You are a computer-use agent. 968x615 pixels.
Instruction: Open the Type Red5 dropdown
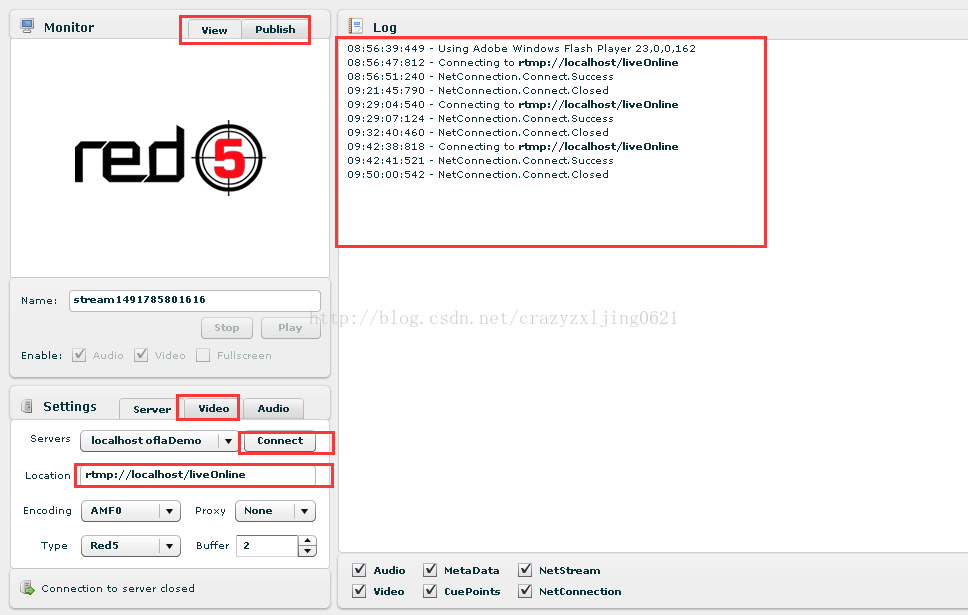click(131, 546)
